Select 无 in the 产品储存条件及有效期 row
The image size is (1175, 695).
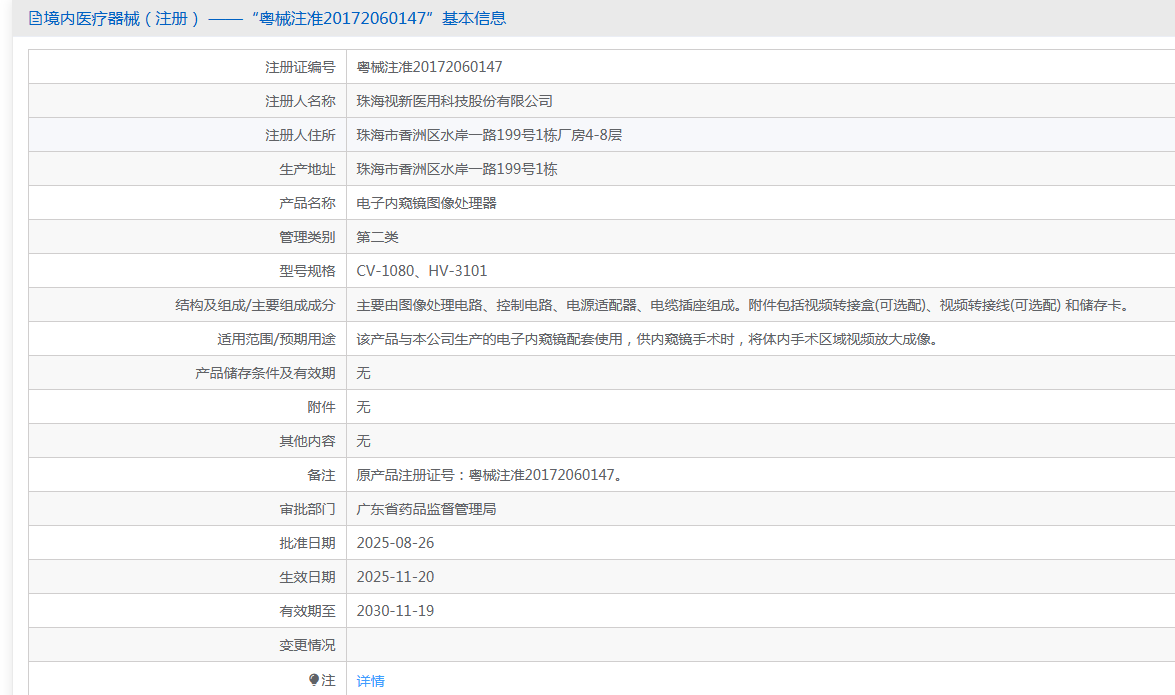click(x=363, y=373)
